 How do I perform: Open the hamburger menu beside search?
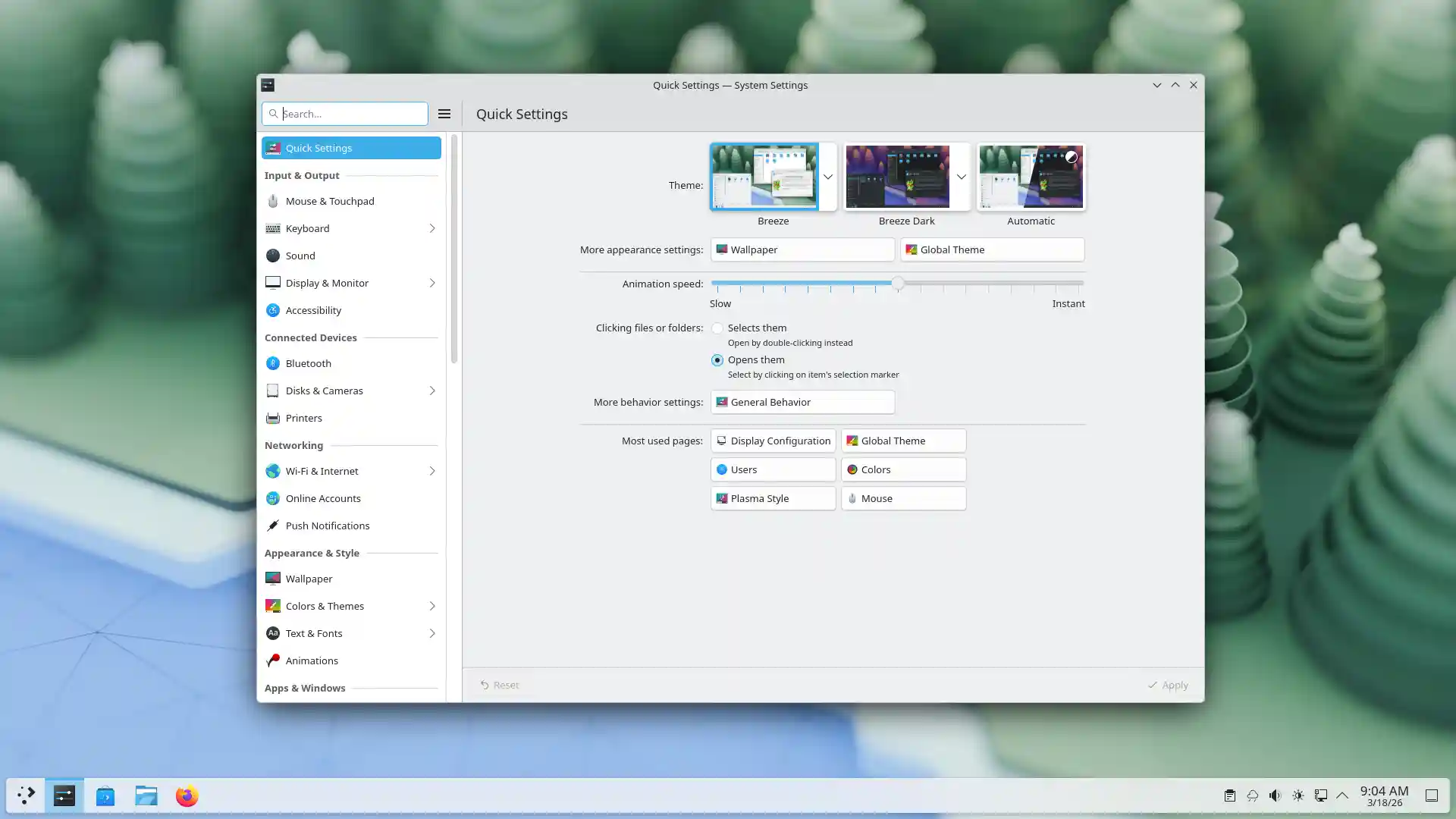(x=444, y=113)
